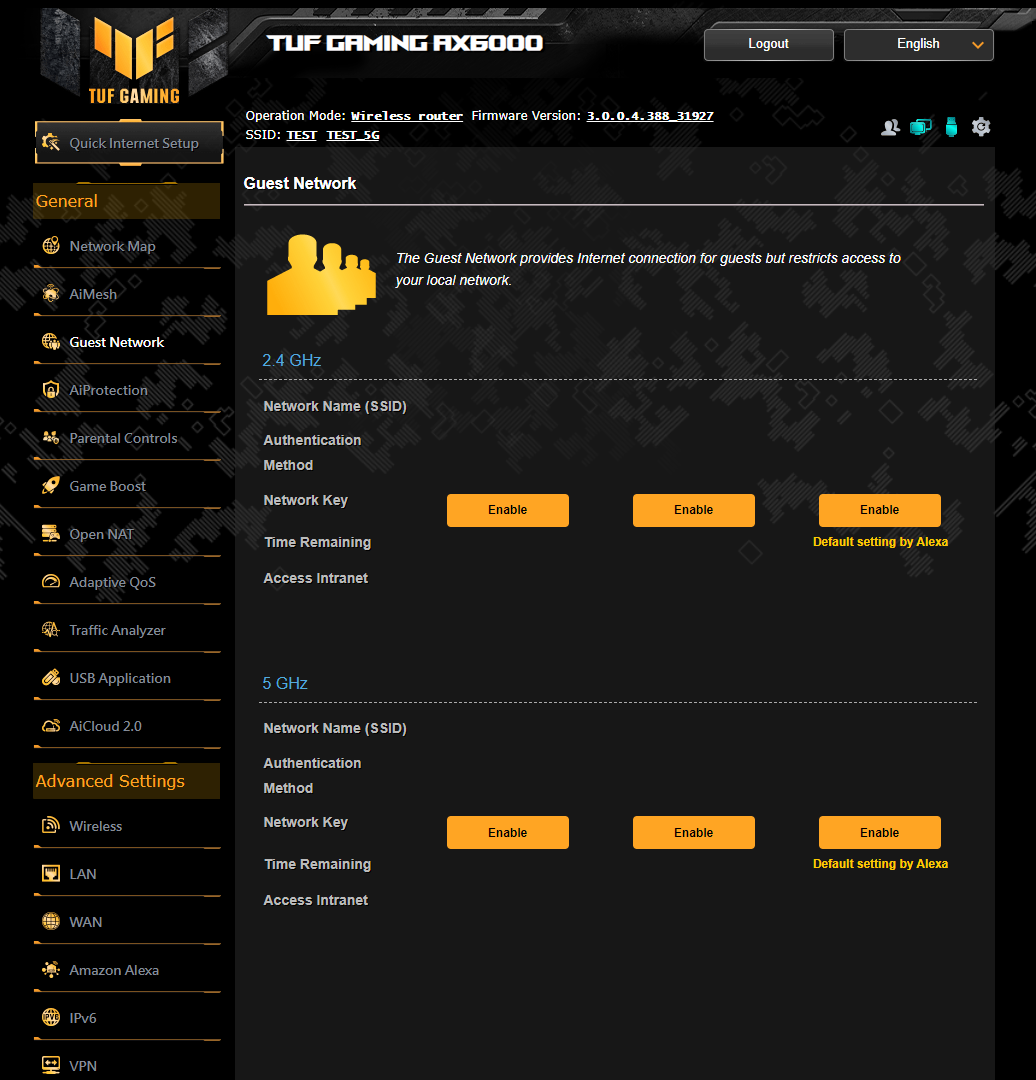Open the English language dropdown
Image resolution: width=1036 pixels, height=1080 pixels.
coord(918,44)
